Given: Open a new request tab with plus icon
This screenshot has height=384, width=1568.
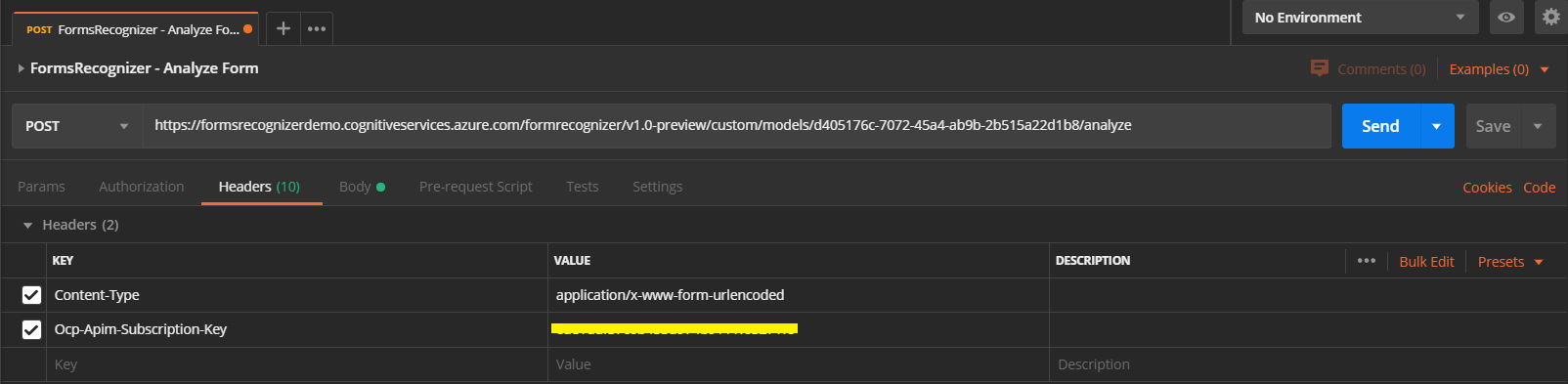Looking at the screenshot, I should click(x=283, y=28).
